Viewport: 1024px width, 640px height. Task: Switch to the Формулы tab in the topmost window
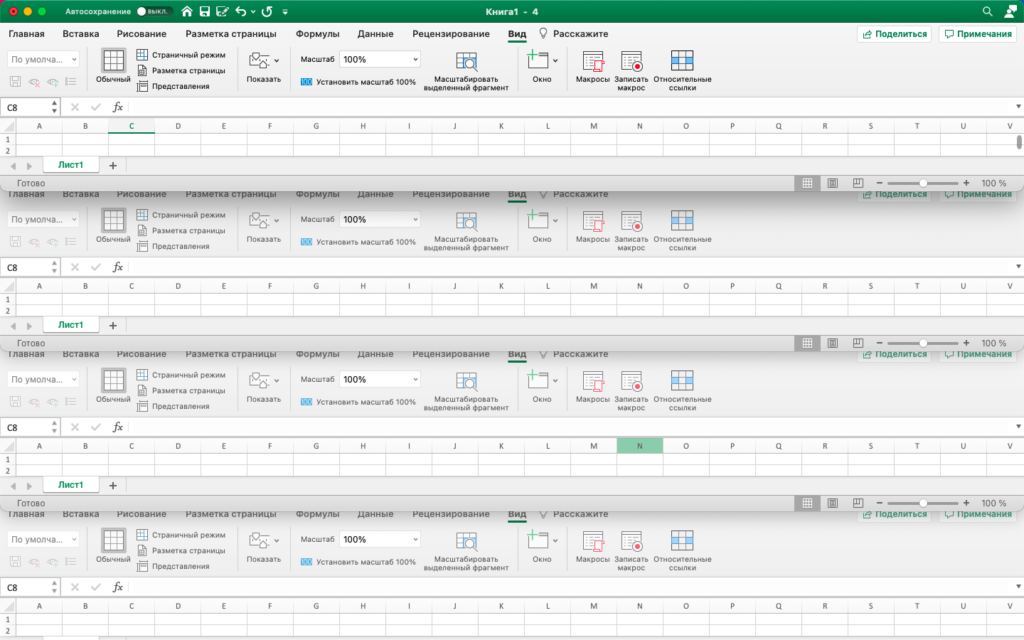[317, 34]
